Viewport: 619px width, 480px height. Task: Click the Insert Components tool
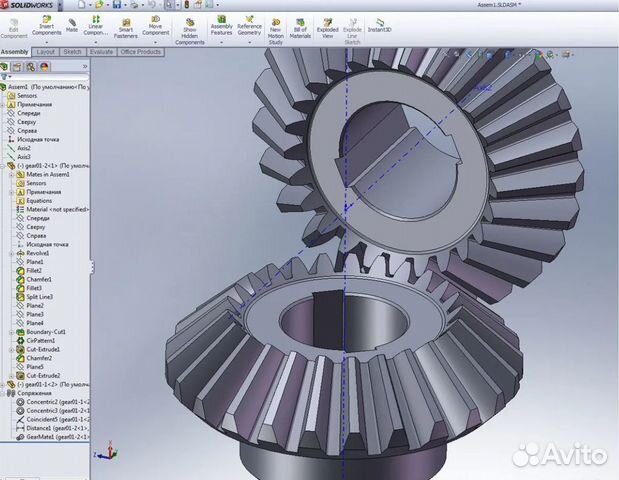(46, 26)
